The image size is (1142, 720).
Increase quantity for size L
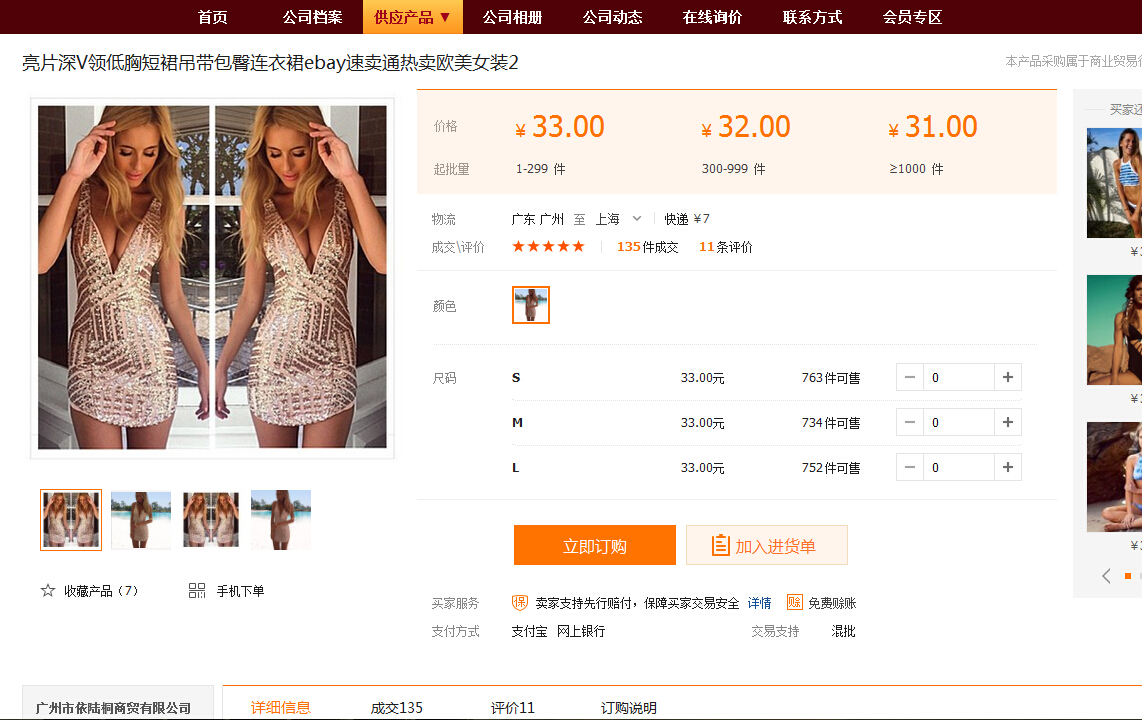point(1007,467)
